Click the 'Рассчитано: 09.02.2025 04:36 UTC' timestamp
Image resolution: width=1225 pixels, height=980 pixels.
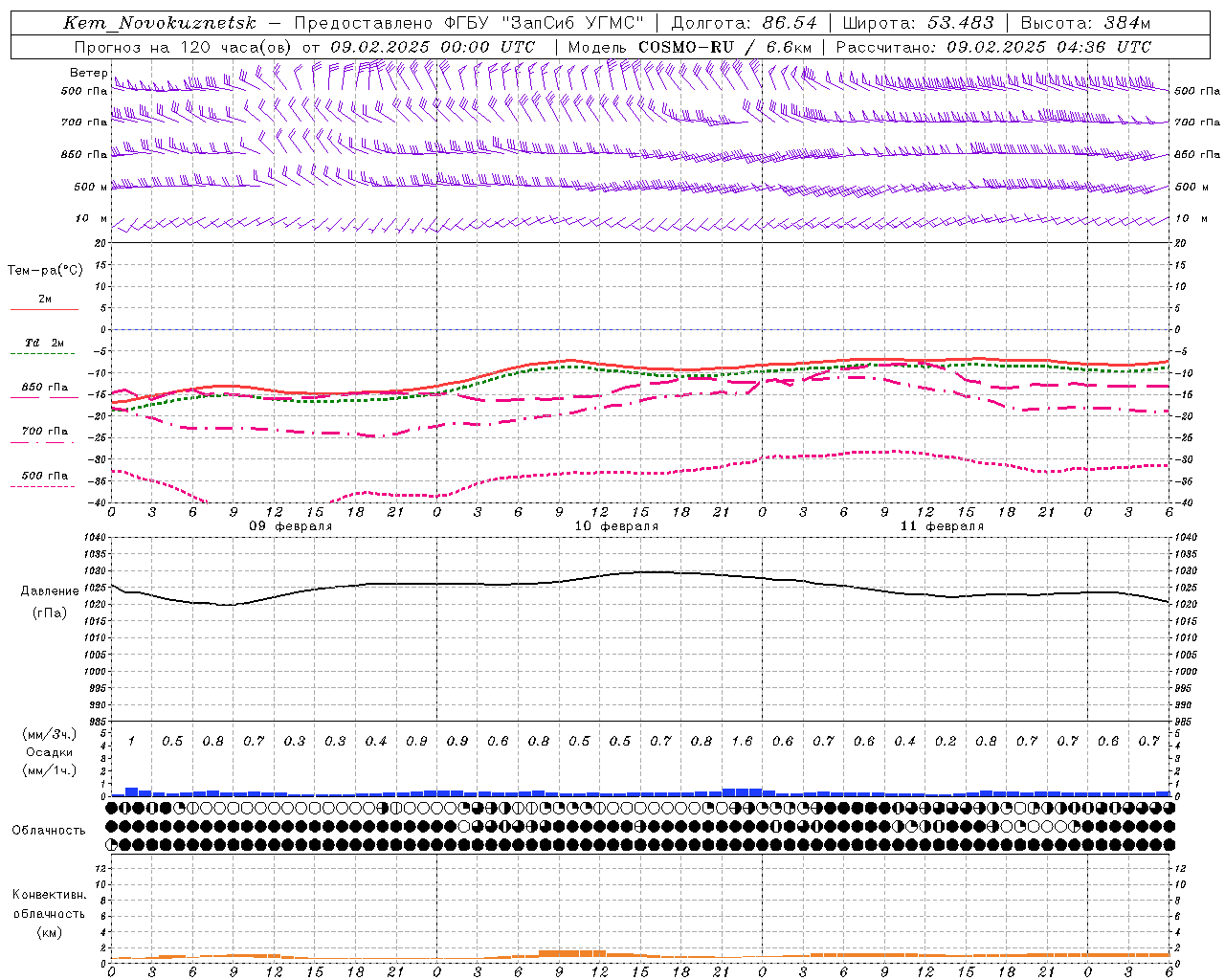coord(993,47)
